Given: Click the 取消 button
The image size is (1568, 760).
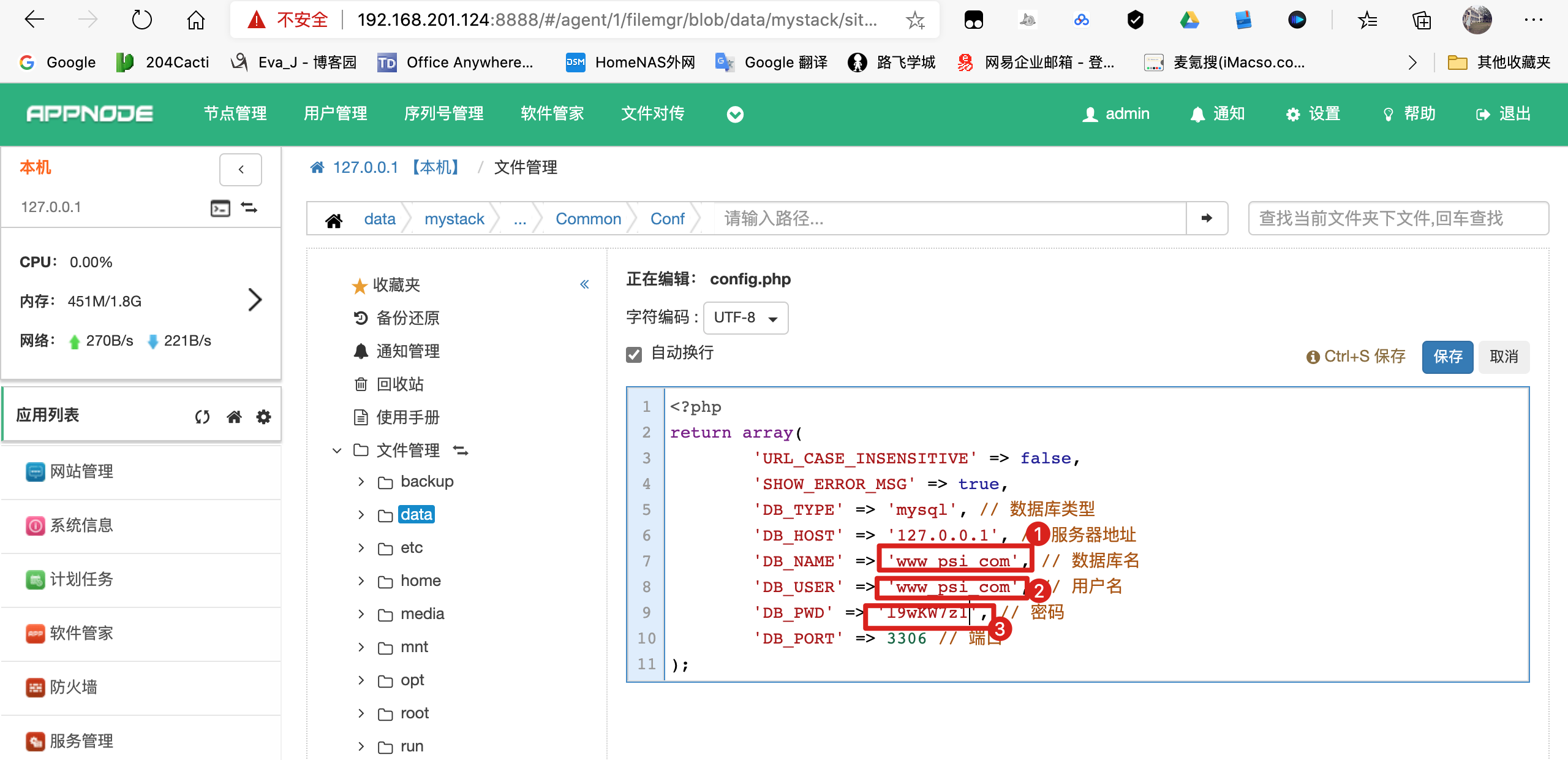Looking at the screenshot, I should (1503, 357).
